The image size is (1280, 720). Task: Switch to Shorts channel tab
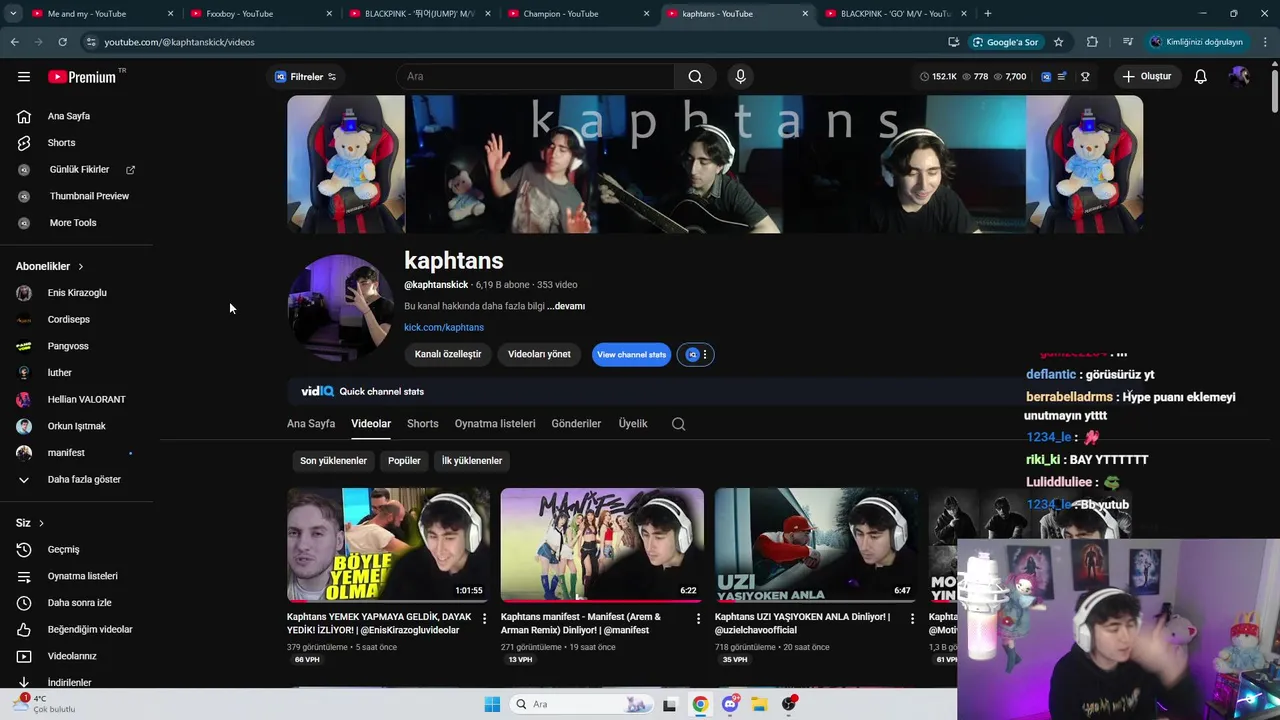(x=422, y=424)
